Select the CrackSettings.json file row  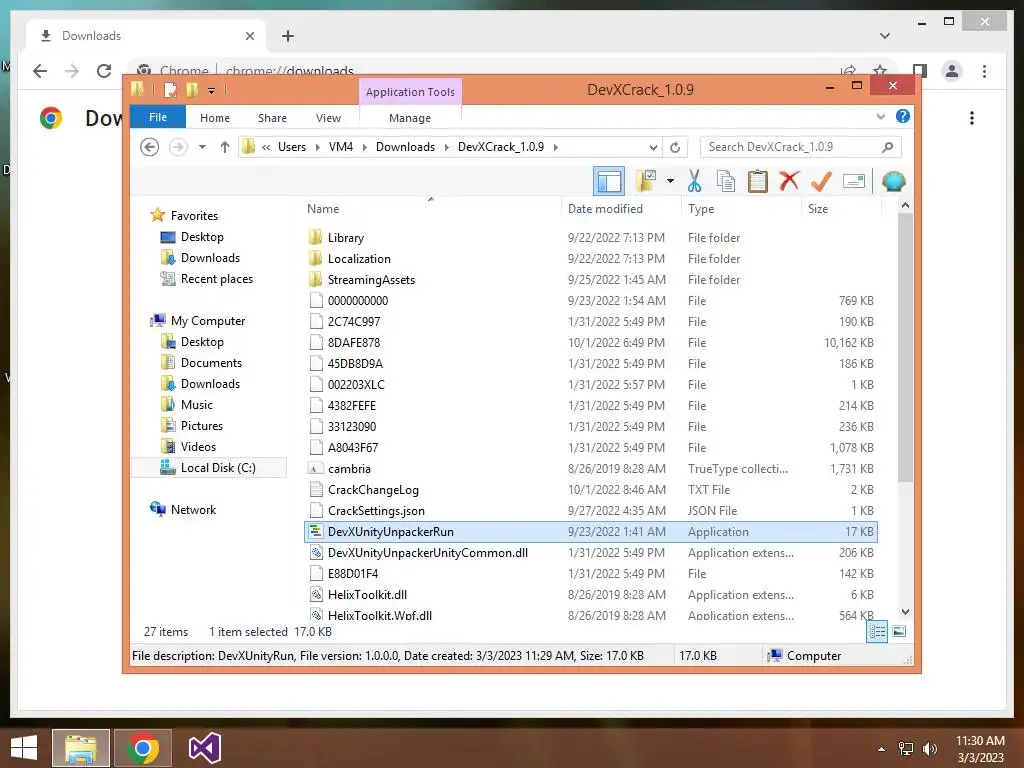[591, 511]
